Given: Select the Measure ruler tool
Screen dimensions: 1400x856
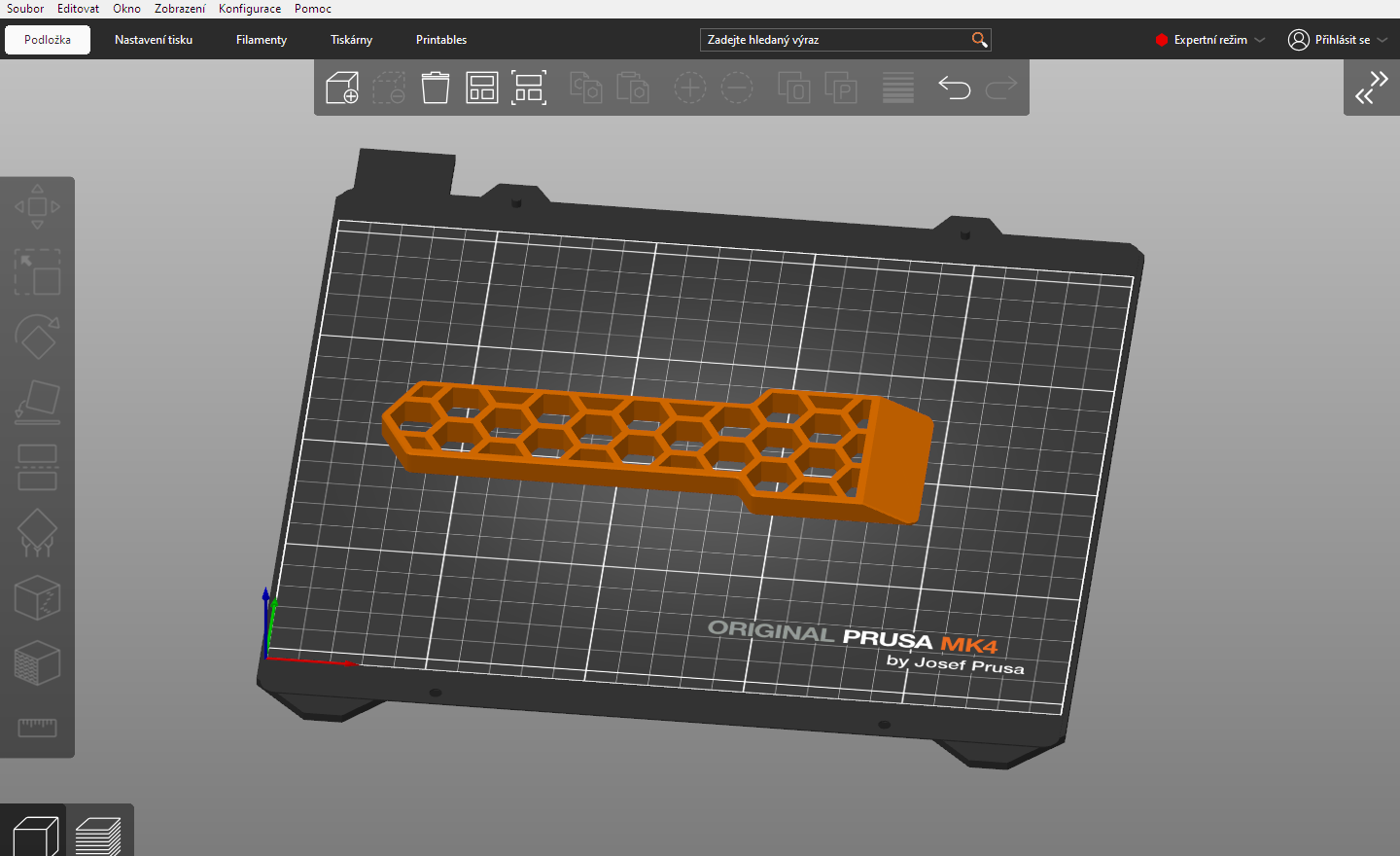Looking at the screenshot, I should tap(37, 728).
